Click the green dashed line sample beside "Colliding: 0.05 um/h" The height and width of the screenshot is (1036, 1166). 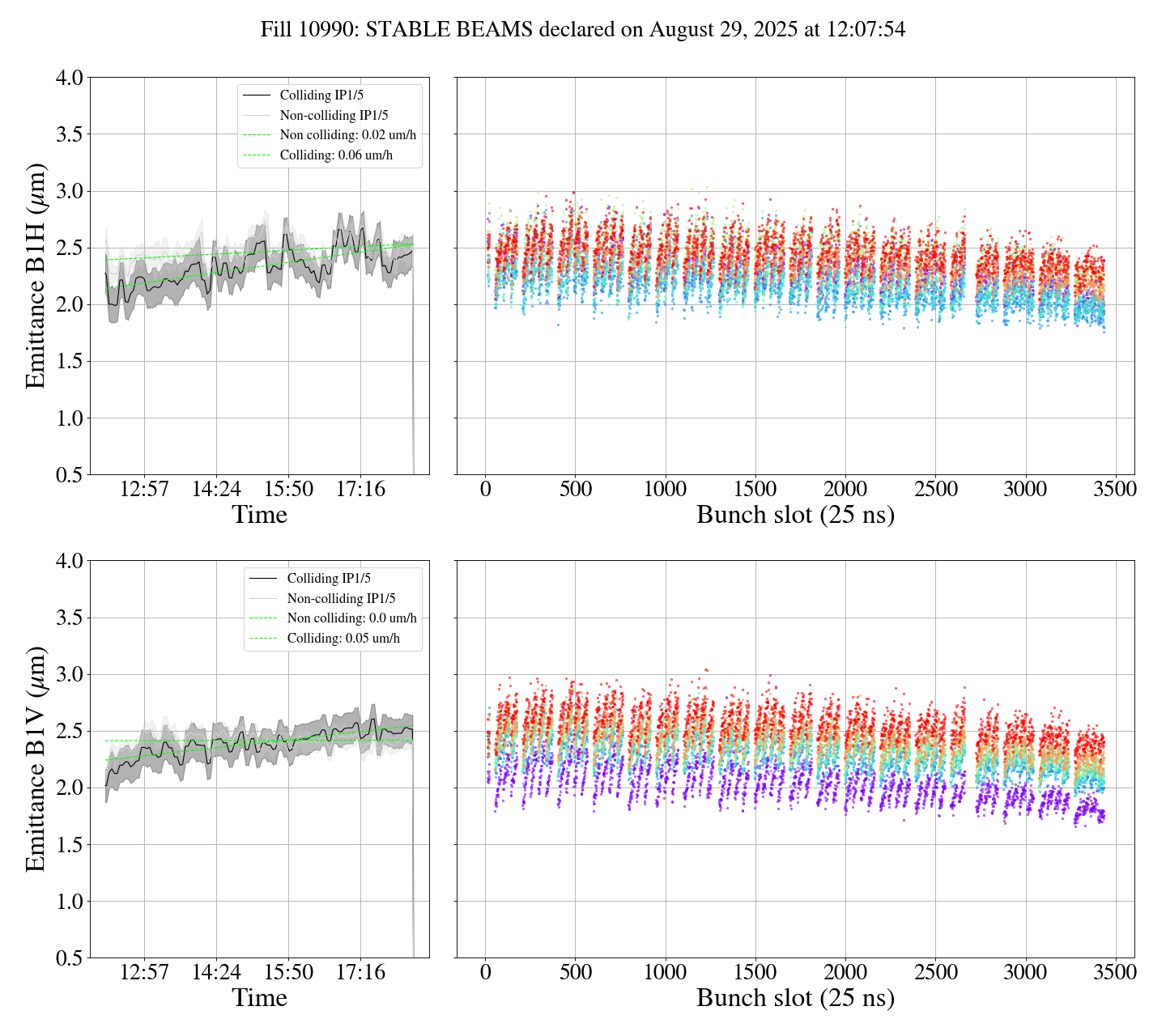coord(264,639)
